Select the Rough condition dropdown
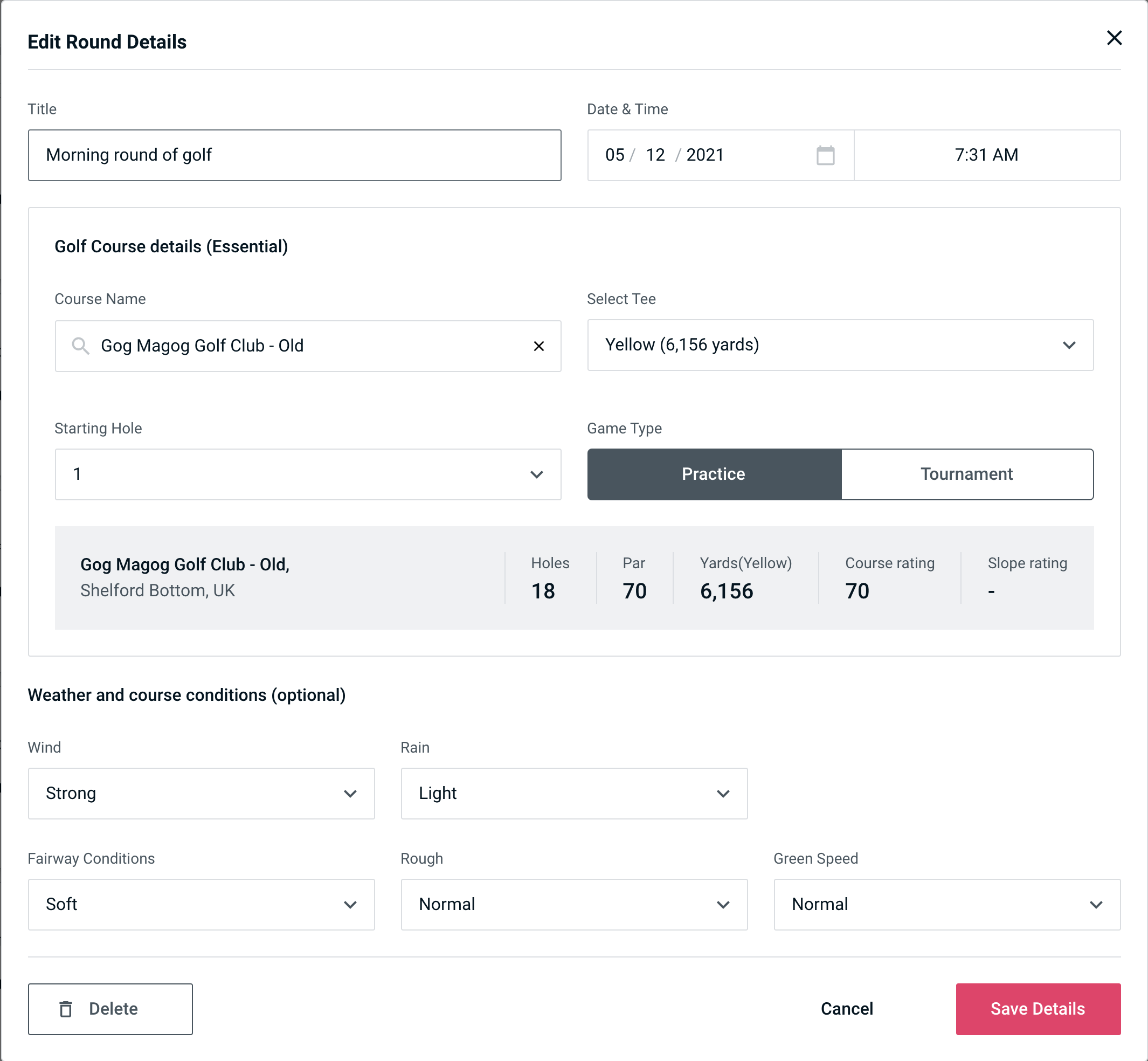The width and height of the screenshot is (1148, 1061). (574, 904)
